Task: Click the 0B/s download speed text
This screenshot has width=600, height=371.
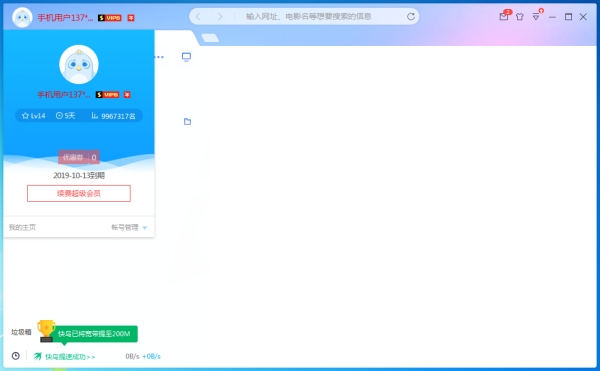Action: coord(132,356)
